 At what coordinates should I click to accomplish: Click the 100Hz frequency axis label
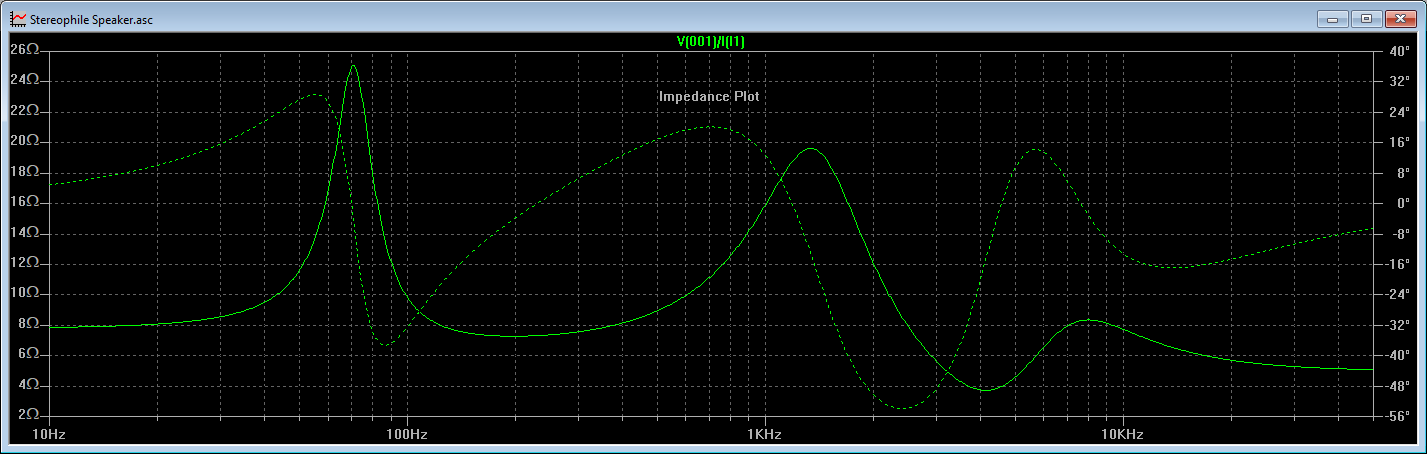pos(406,435)
